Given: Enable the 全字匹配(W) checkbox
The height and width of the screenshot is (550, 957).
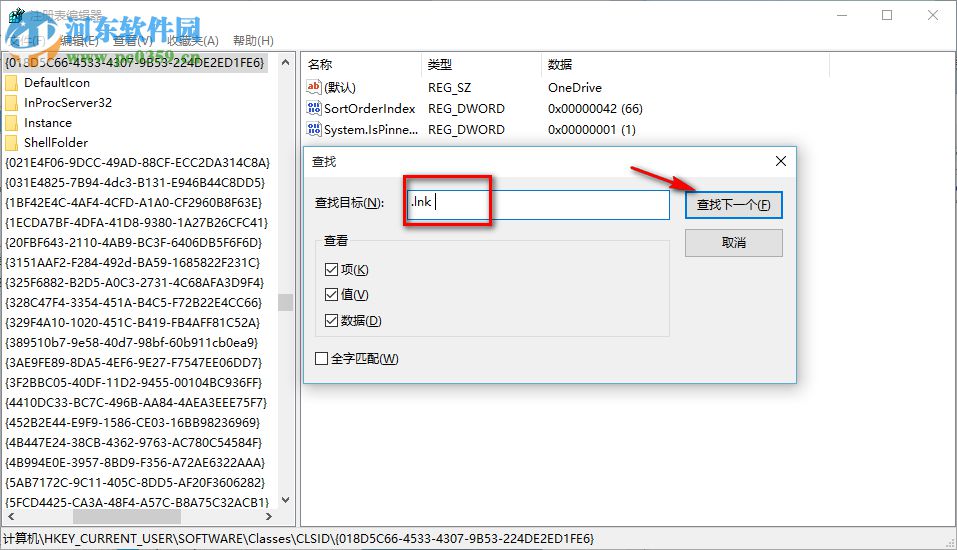Looking at the screenshot, I should [x=322, y=359].
